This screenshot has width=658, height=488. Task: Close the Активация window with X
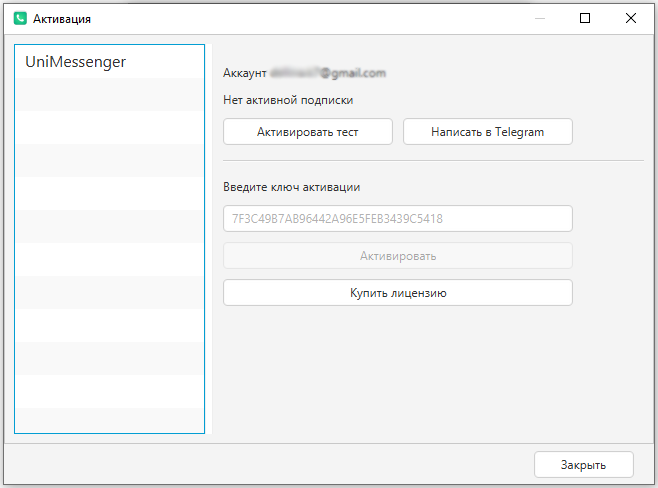[631, 18]
